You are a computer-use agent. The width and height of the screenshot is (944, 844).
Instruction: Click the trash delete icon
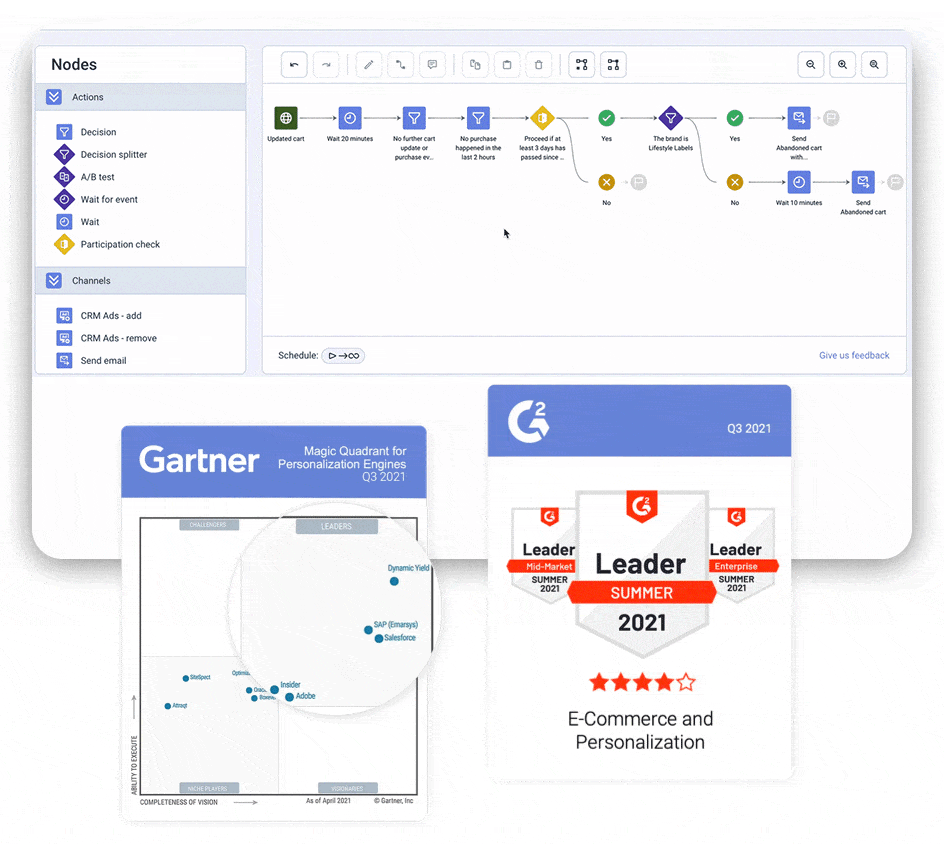(x=539, y=64)
